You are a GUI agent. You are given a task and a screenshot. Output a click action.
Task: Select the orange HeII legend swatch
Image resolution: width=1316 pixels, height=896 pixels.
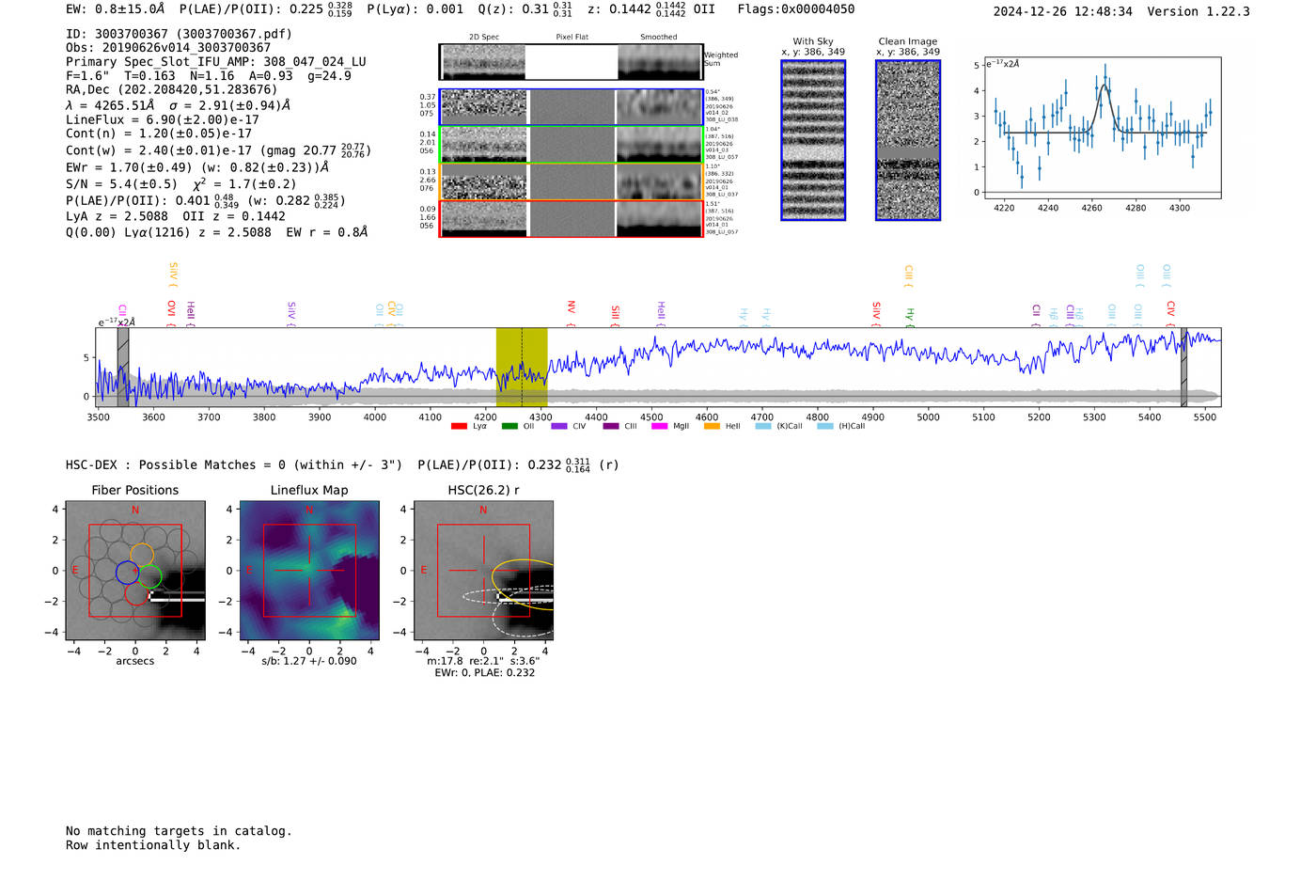click(712, 427)
